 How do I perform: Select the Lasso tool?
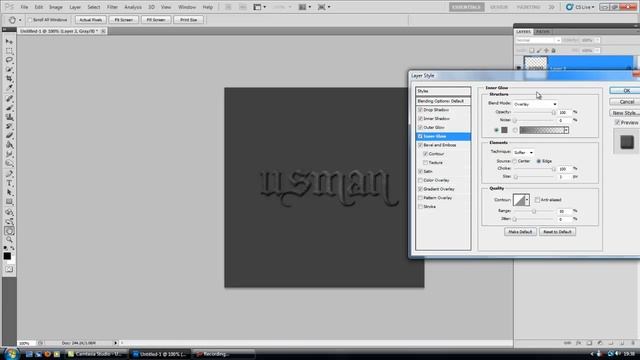pos(9,60)
